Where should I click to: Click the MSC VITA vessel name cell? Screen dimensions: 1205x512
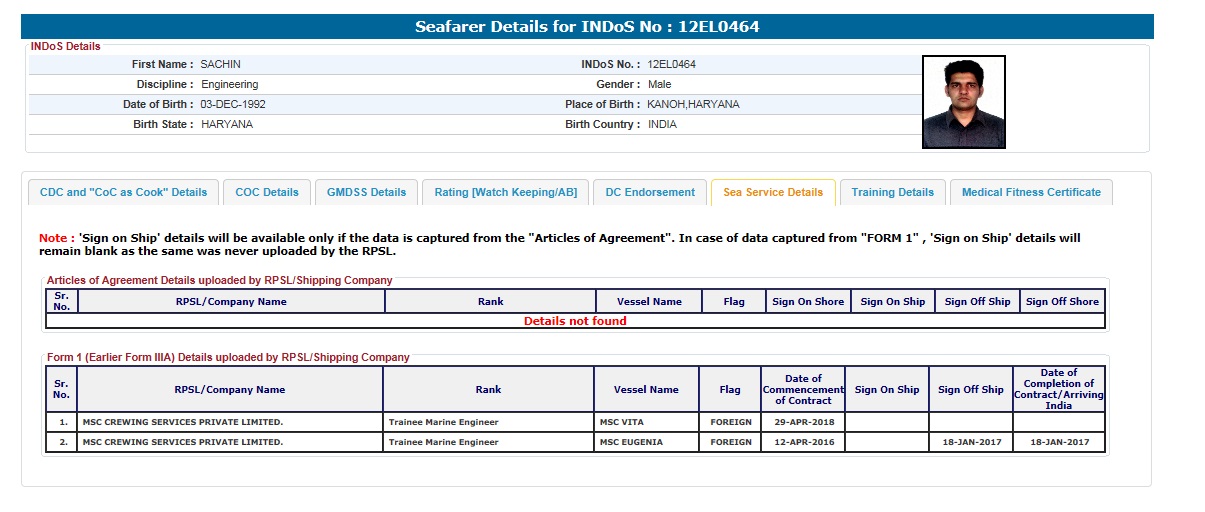tap(621, 422)
